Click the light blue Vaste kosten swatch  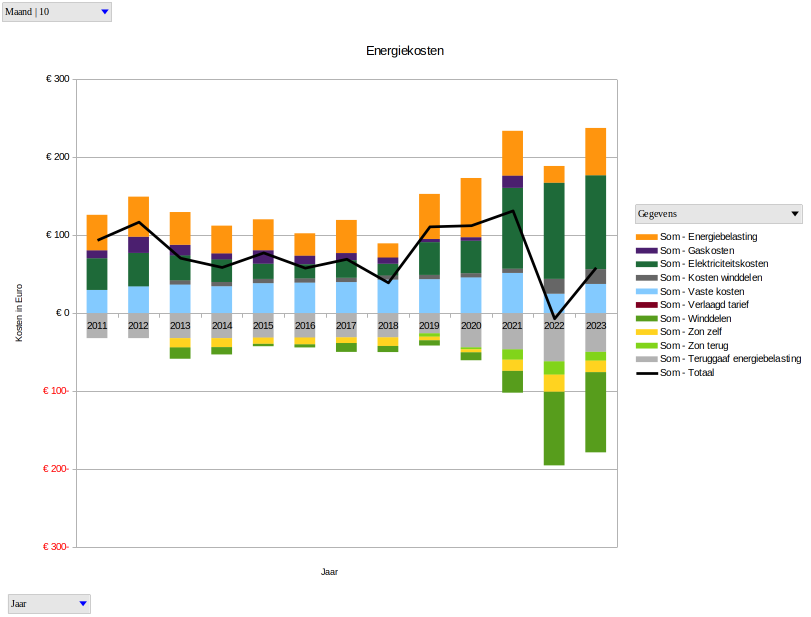tap(646, 291)
